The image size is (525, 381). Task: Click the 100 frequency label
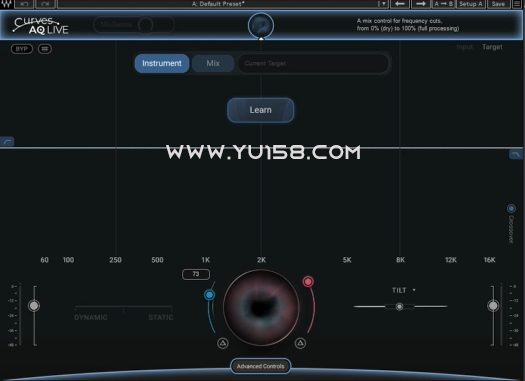click(x=68, y=260)
